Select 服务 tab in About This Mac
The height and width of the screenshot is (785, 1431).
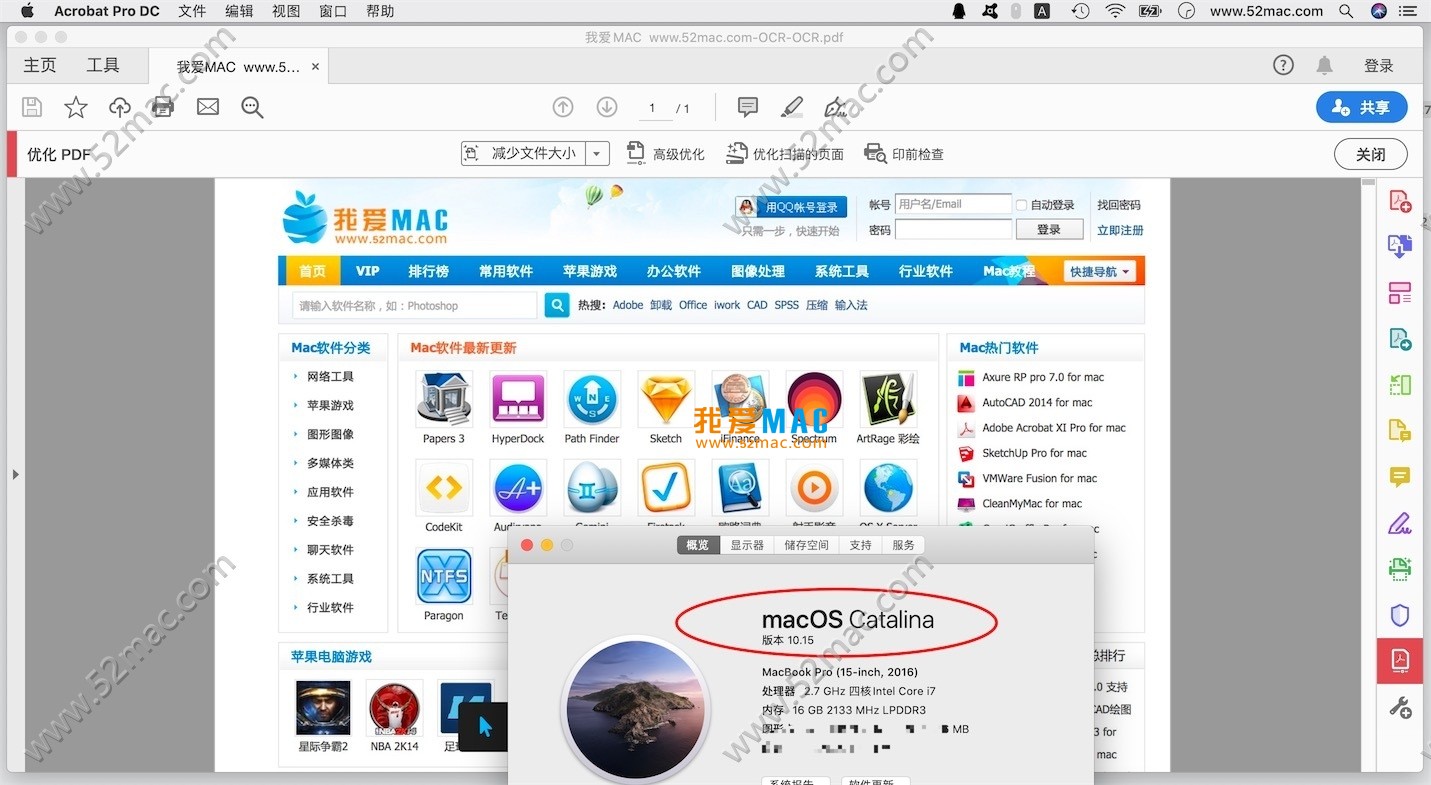903,545
